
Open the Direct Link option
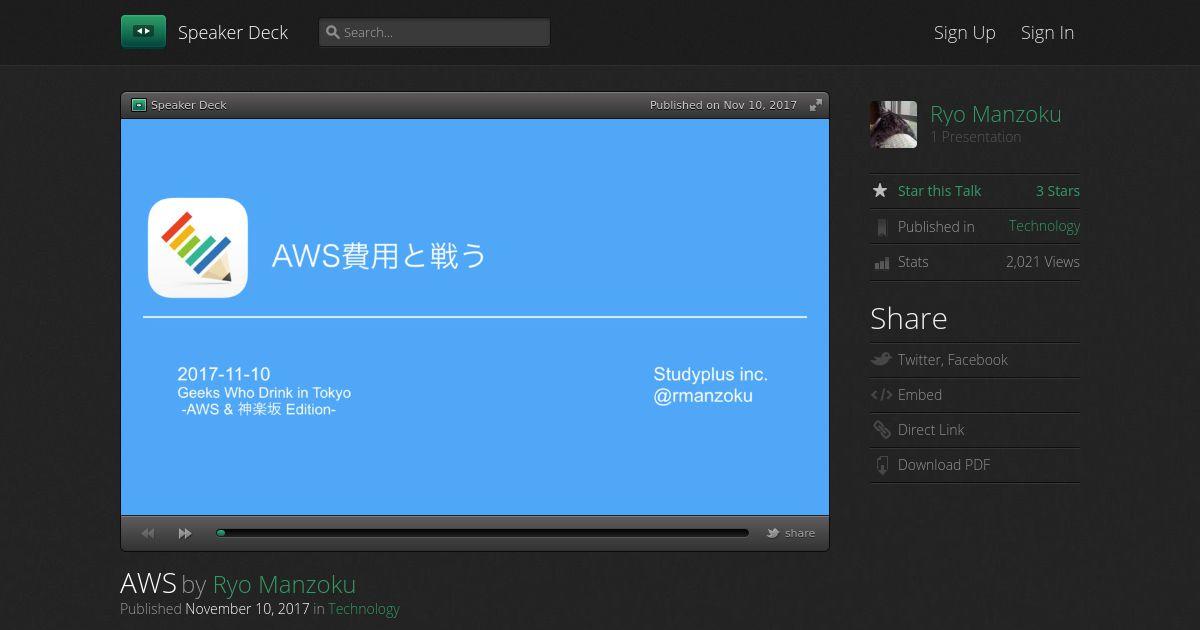pyautogui.click(x=931, y=430)
